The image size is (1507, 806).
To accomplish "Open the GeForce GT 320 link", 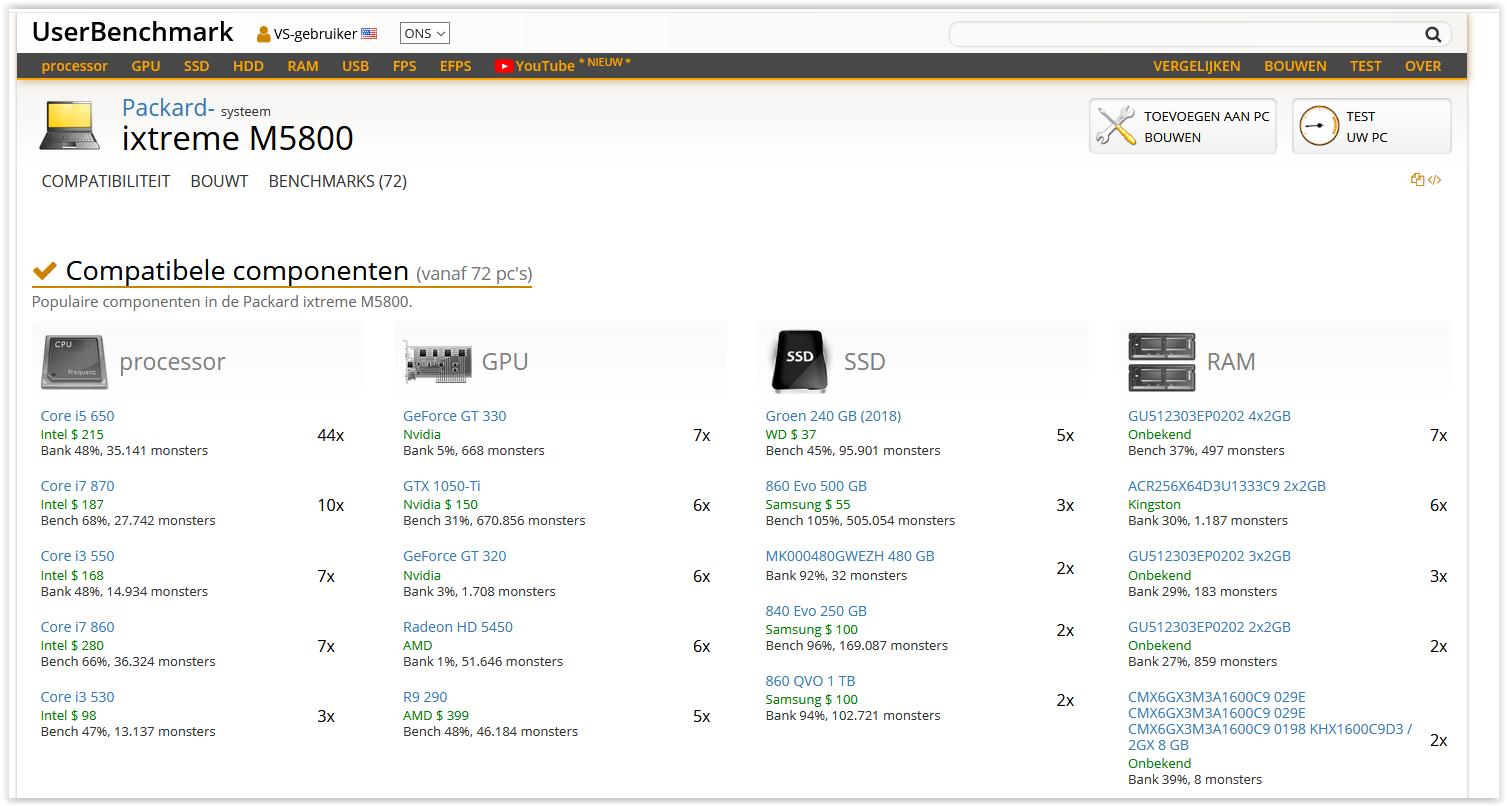I will pos(455,556).
